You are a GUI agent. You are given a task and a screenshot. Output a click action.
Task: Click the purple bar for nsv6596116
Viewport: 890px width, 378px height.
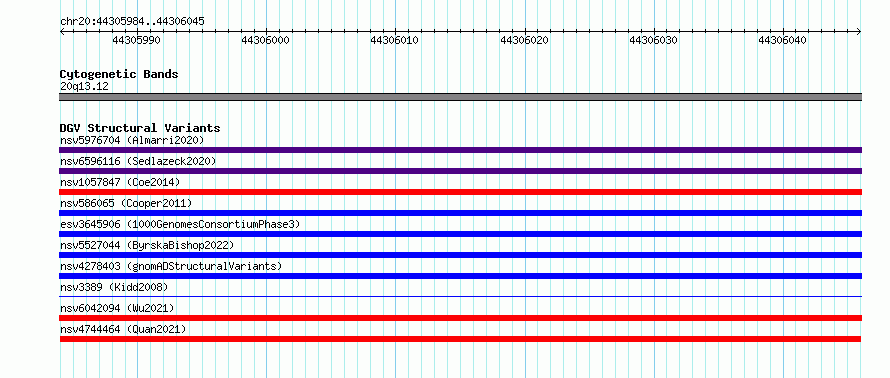pos(460,171)
